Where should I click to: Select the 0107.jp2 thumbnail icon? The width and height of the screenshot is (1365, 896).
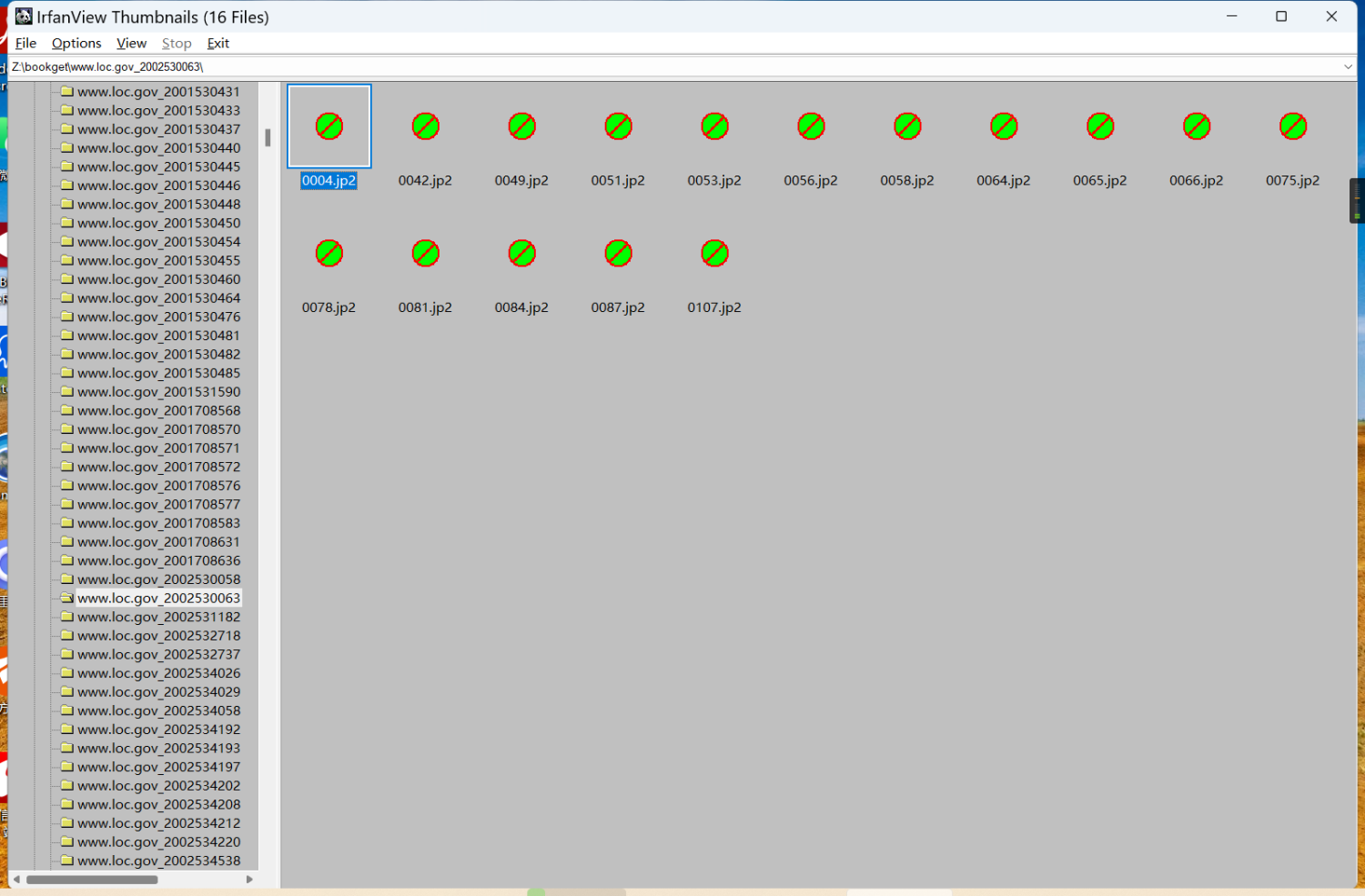(714, 254)
